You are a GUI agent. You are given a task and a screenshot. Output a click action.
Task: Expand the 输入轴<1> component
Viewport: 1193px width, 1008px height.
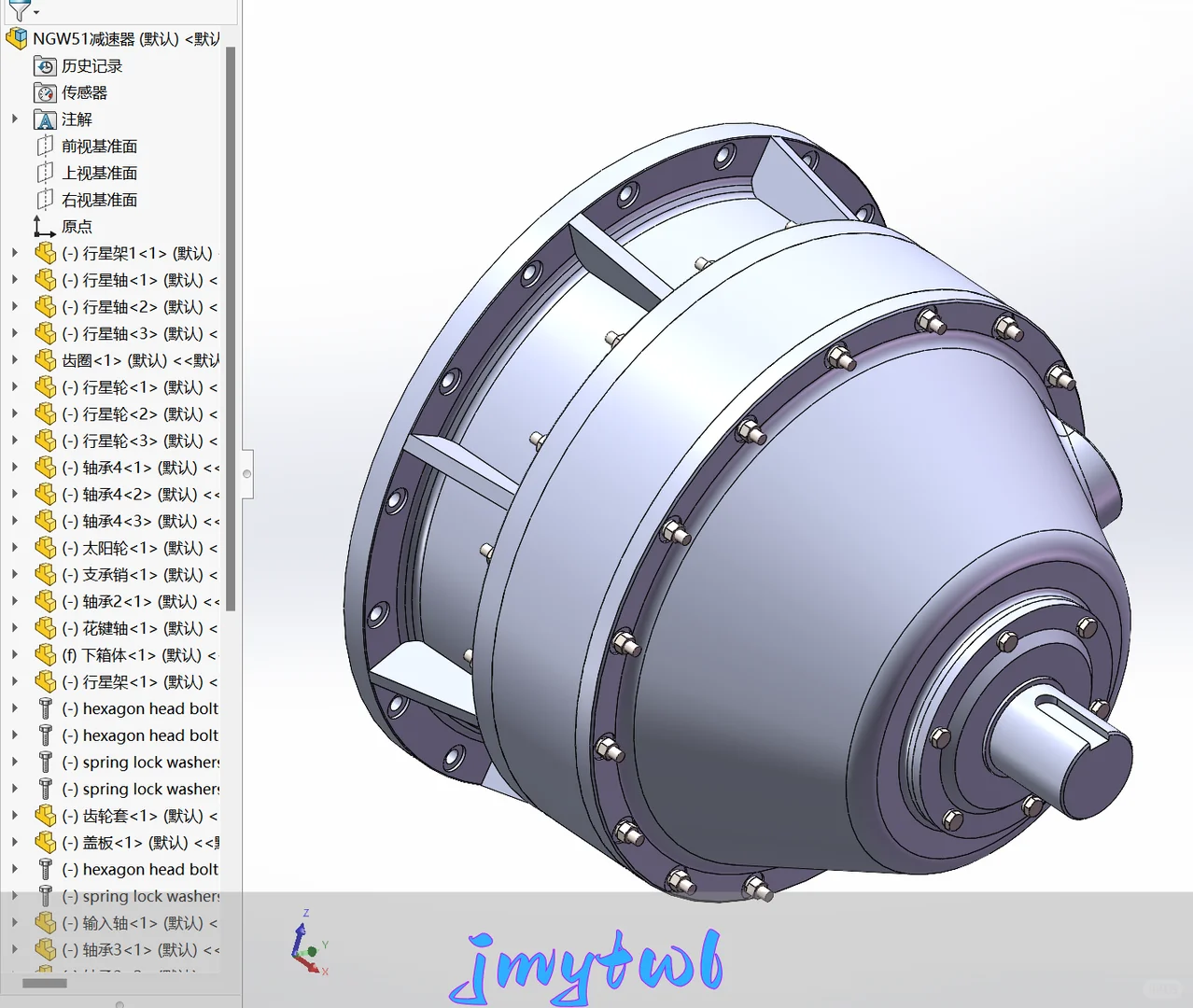pyautogui.click(x=15, y=922)
